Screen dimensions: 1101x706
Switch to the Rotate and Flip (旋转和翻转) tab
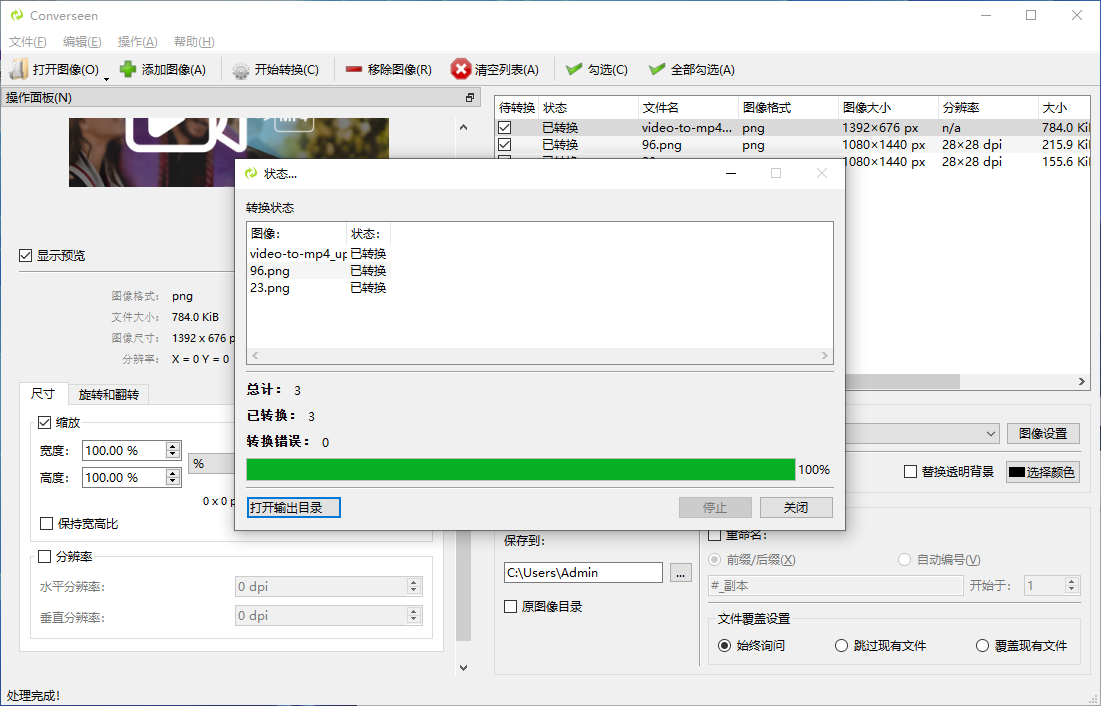[108, 395]
